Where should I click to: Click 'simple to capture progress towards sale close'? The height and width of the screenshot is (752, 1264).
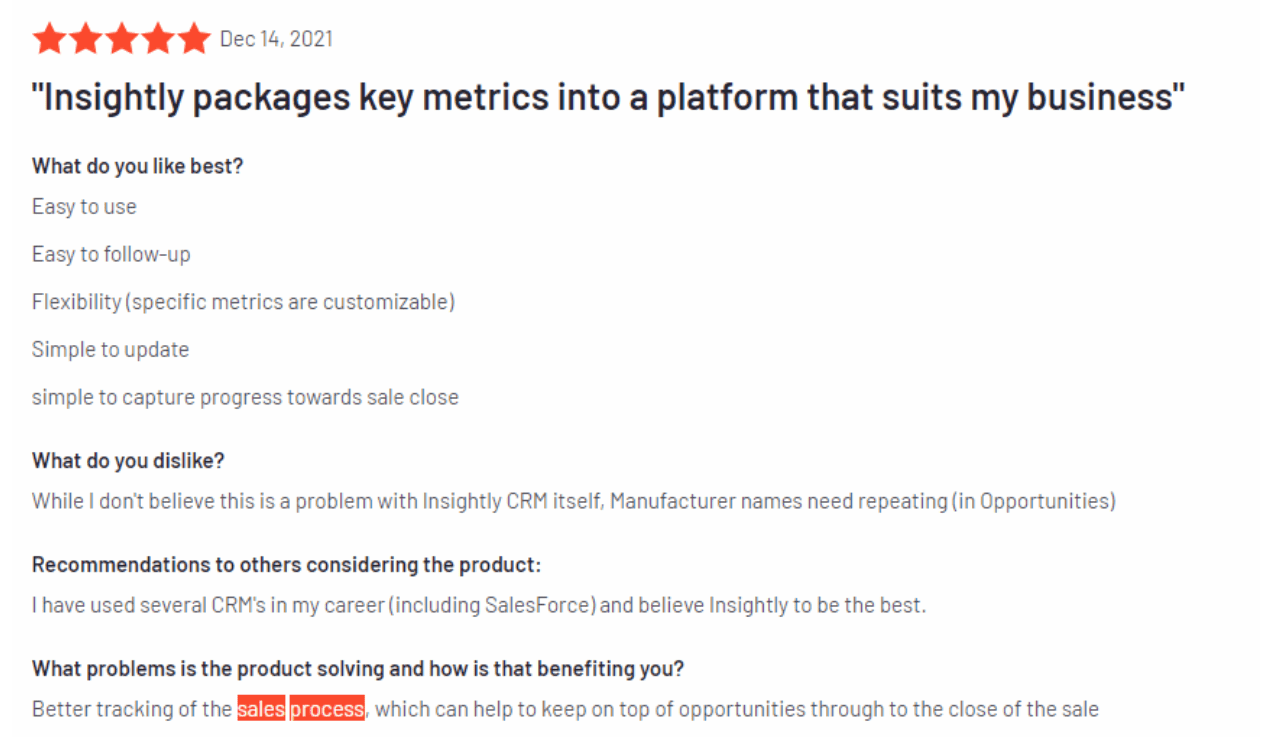click(245, 397)
